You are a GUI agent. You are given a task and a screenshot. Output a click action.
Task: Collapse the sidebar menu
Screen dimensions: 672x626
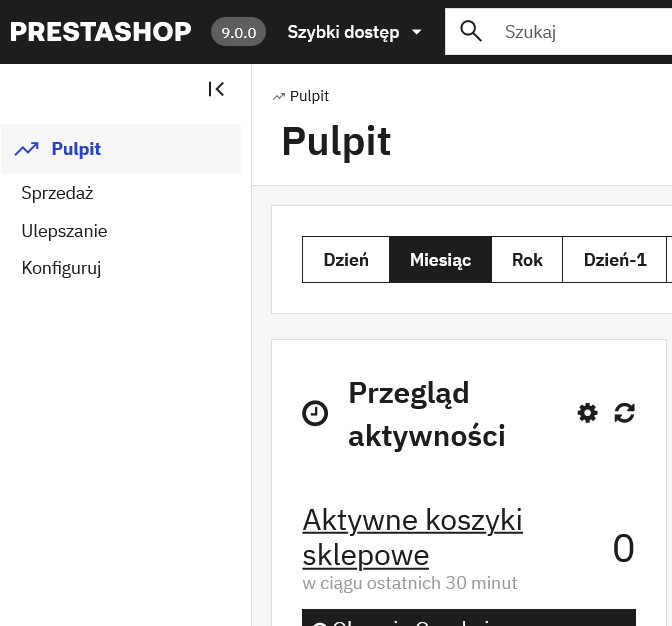(216, 89)
